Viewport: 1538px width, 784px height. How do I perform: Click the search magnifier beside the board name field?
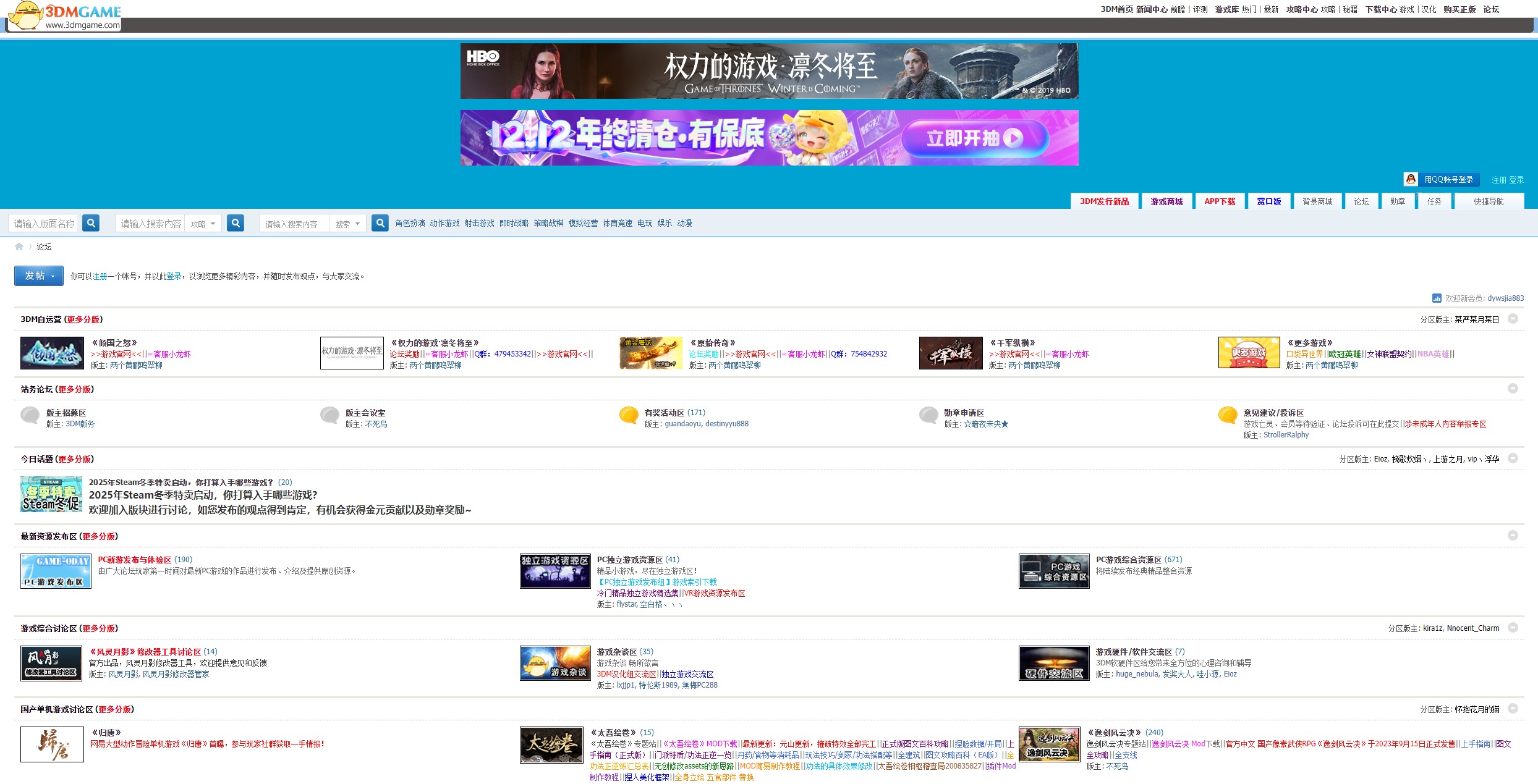pyautogui.click(x=91, y=223)
